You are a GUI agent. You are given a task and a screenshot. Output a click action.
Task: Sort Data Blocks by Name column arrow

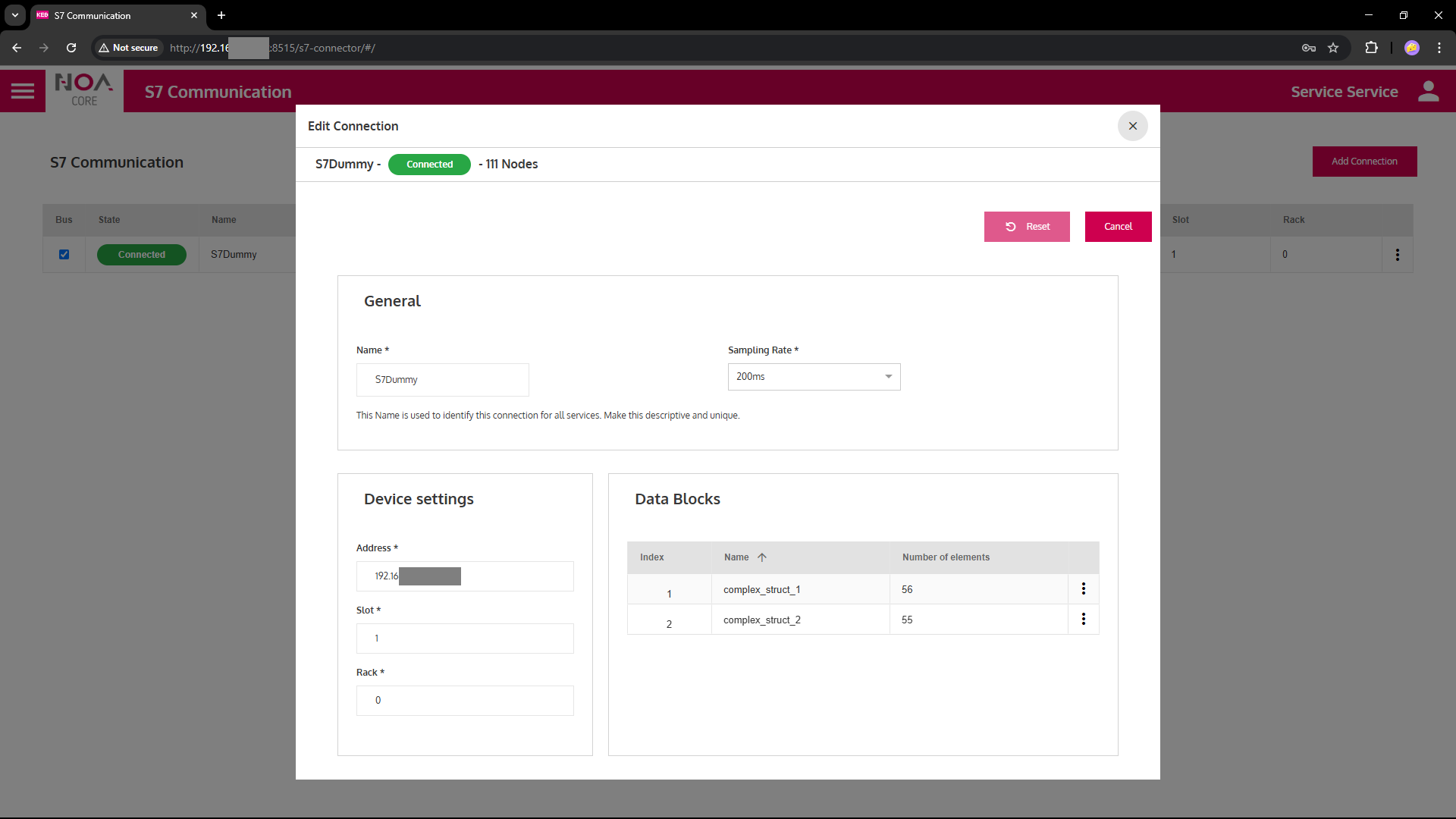(762, 557)
